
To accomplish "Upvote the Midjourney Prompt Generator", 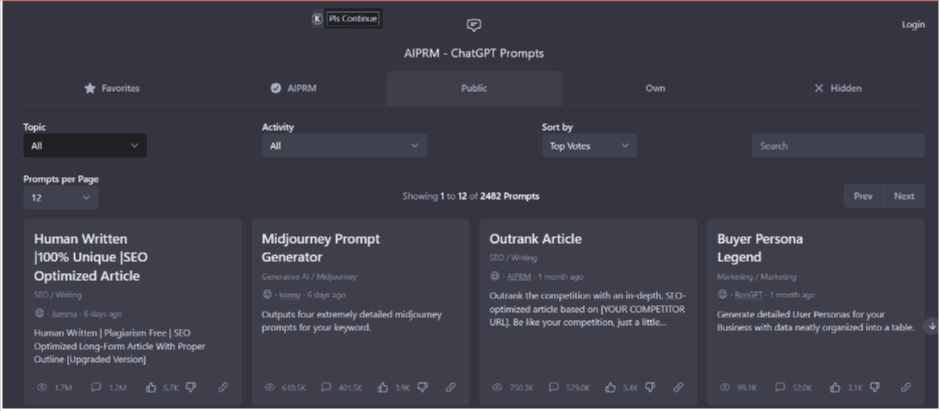I will pyautogui.click(x=382, y=388).
